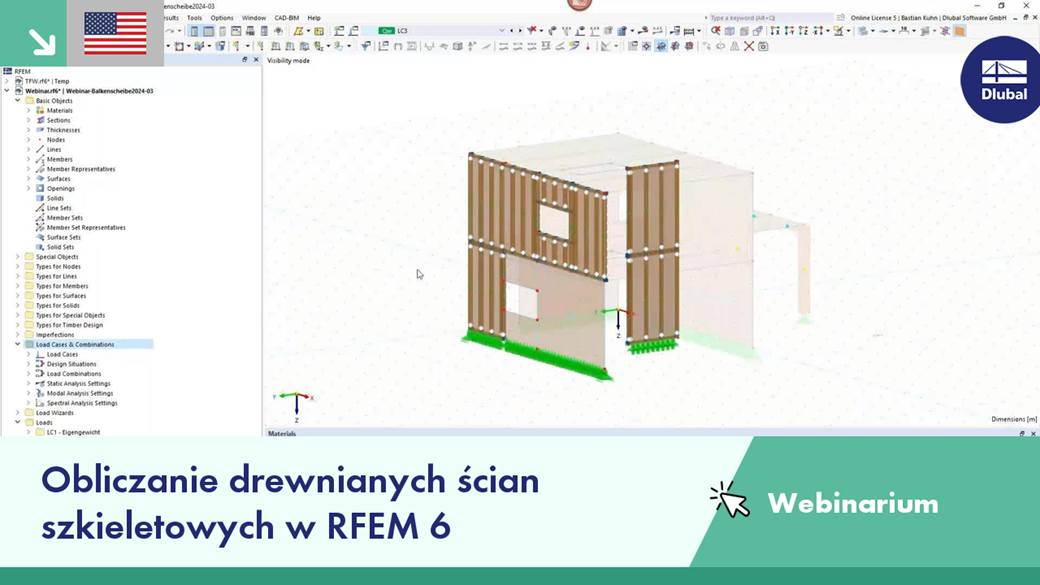Screen dimensions: 1040x585
Task: Select Load Combinations tree item
Action: click(74, 374)
